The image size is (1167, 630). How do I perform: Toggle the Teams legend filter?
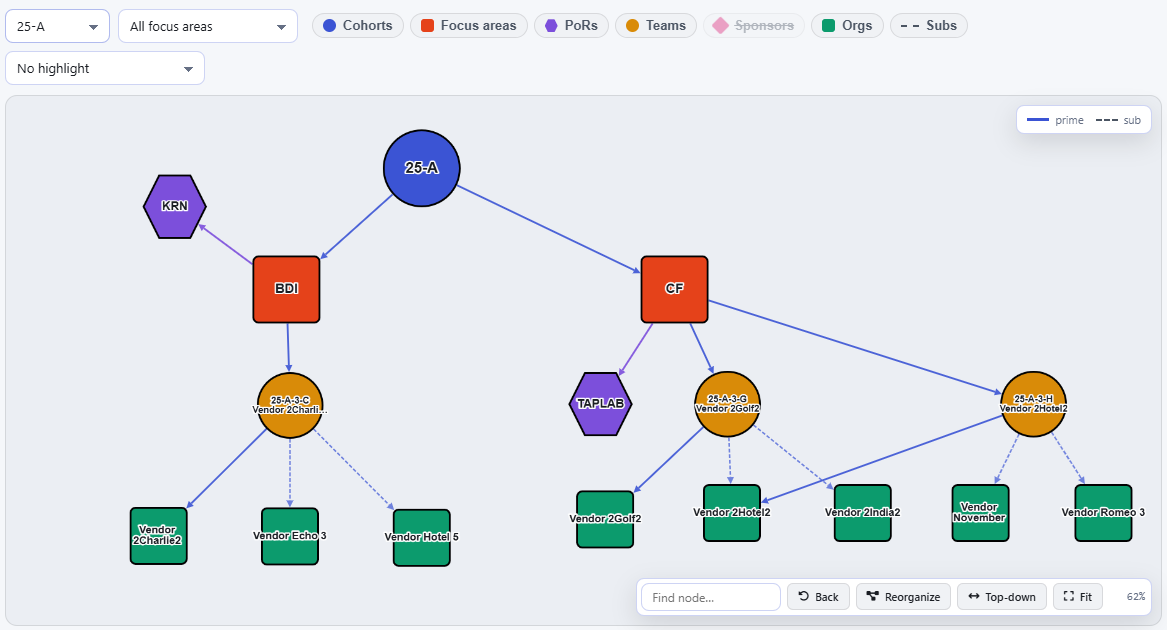tap(656, 25)
